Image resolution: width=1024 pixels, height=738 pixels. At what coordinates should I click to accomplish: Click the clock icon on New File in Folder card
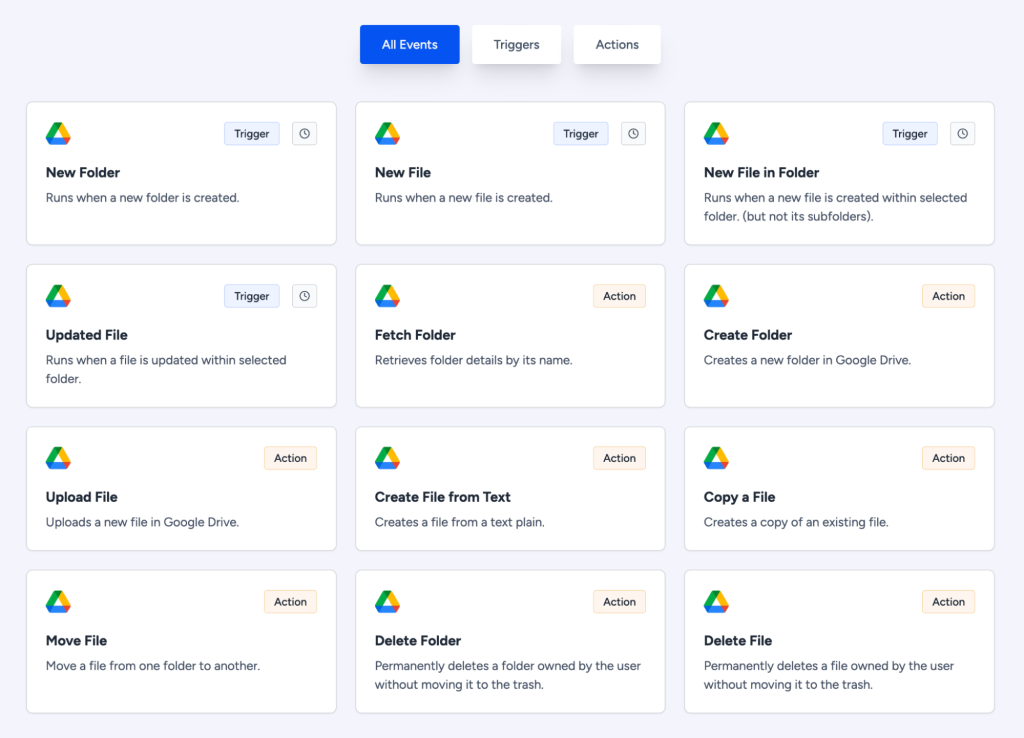pyautogui.click(x=962, y=133)
